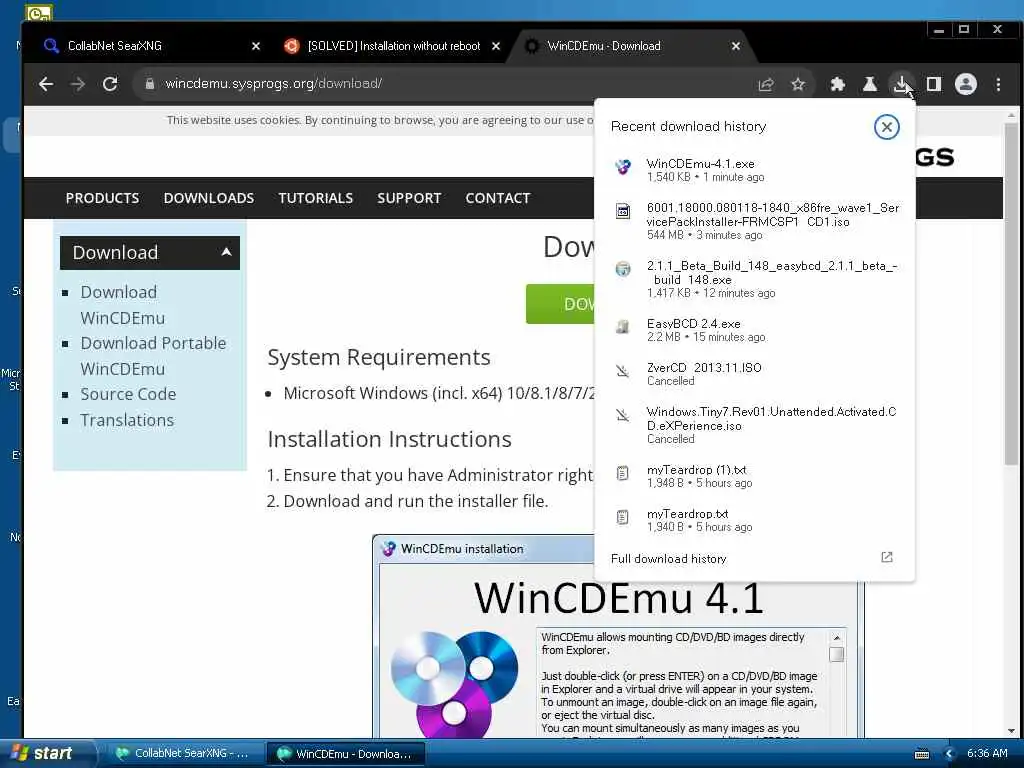The width and height of the screenshot is (1024, 768).
Task: Click the site lock icon in the address bar
Action: tap(150, 84)
